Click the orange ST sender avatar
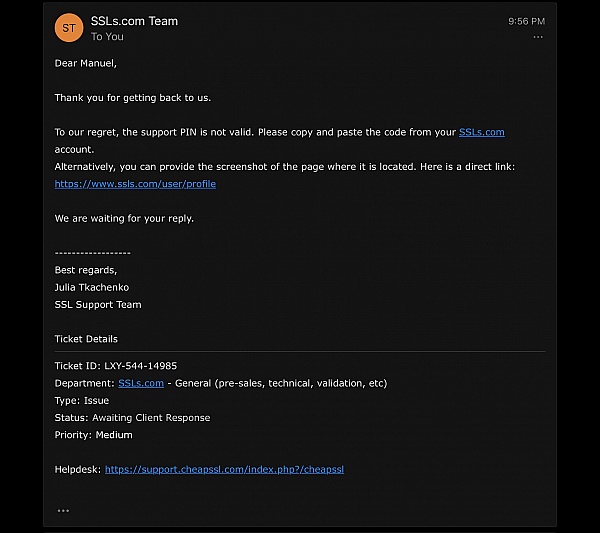 pyautogui.click(x=68, y=28)
